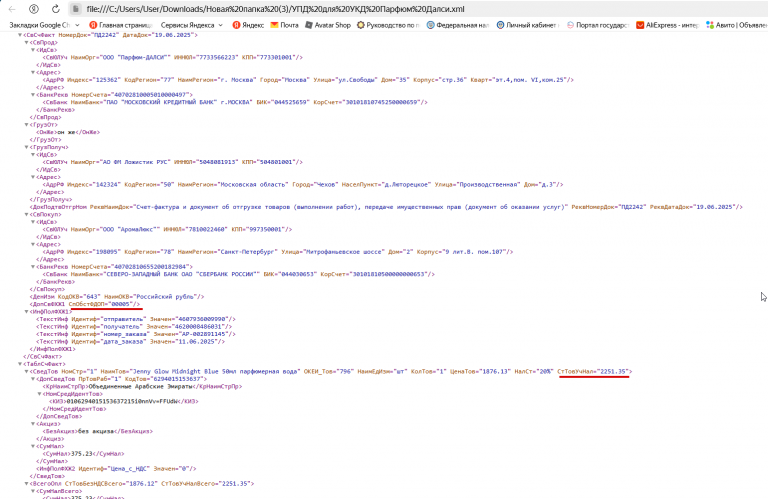This screenshot has height=499, width=768.
Task: Click НаимБанк value СЕВЕРО-ЗАПАДНЫЙ БАНК ОАО СБЕРБАНК
Action: pos(180,274)
